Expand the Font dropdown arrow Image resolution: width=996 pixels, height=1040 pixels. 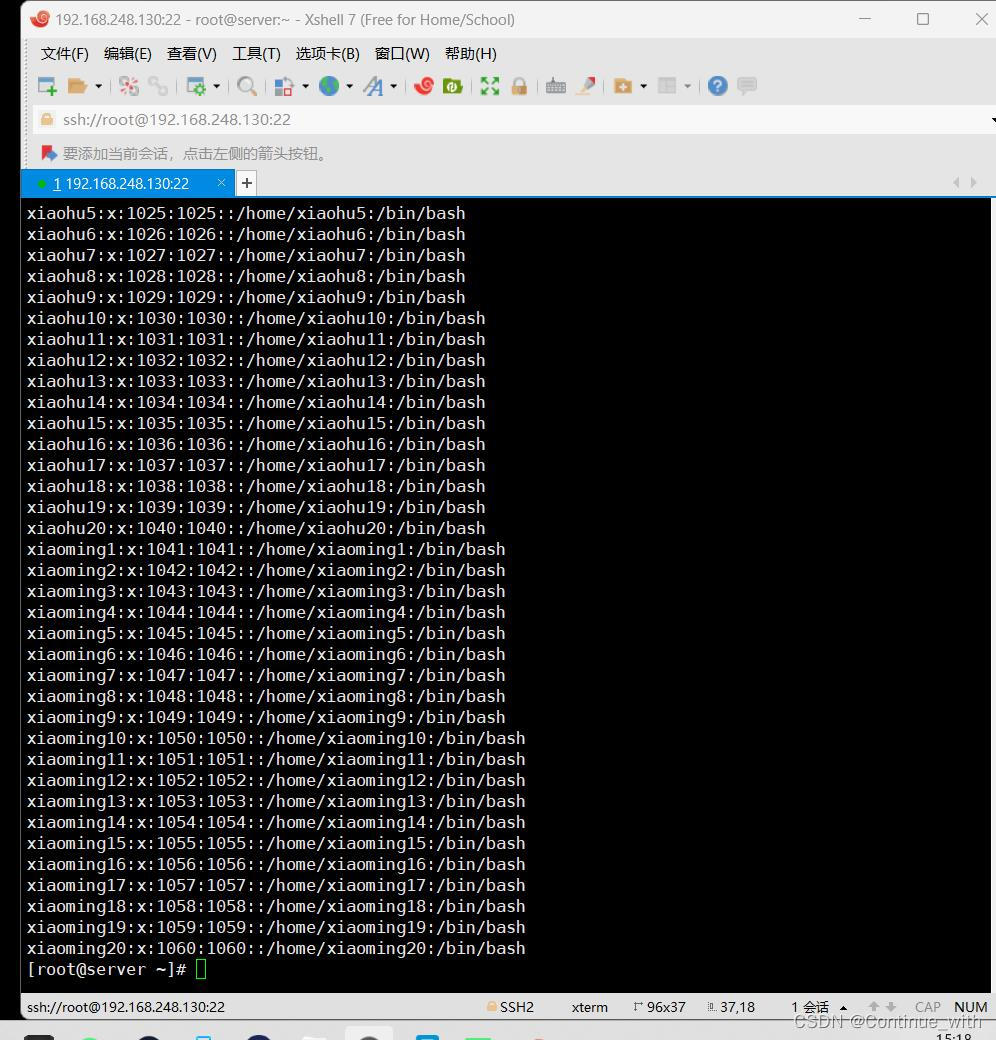(394, 86)
